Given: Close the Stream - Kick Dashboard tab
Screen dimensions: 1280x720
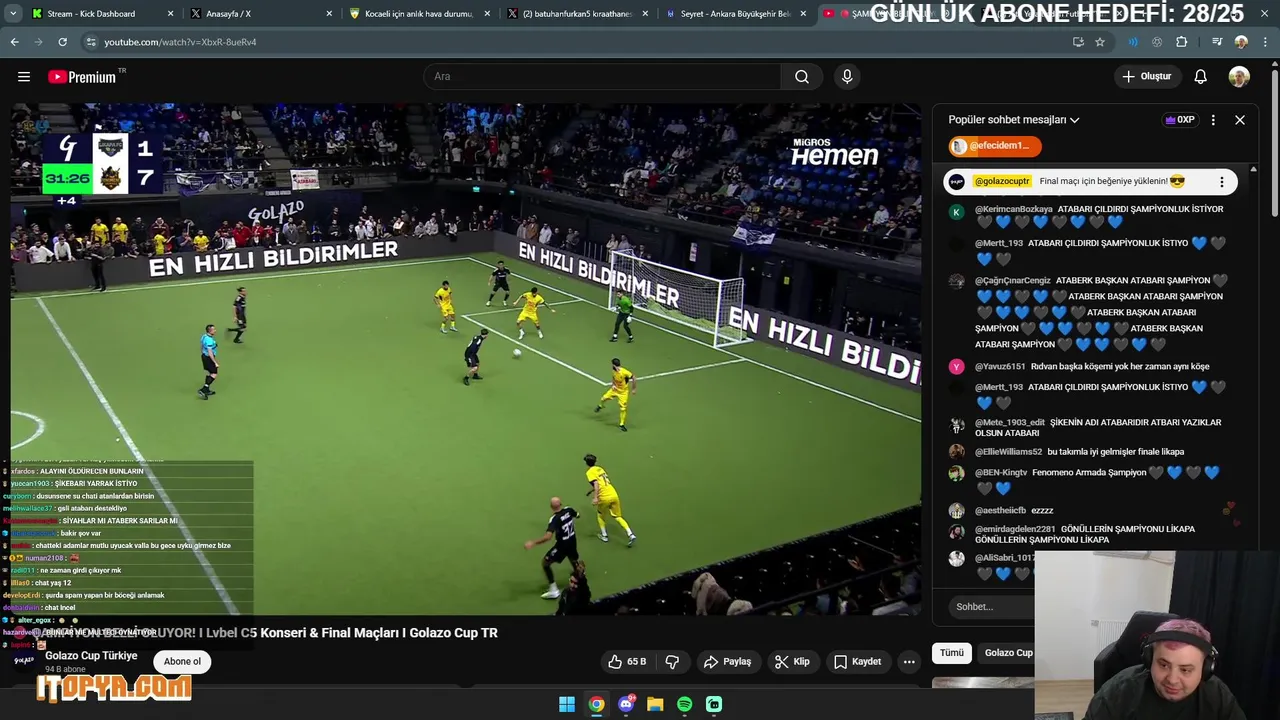Looking at the screenshot, I should coord(171,14).
